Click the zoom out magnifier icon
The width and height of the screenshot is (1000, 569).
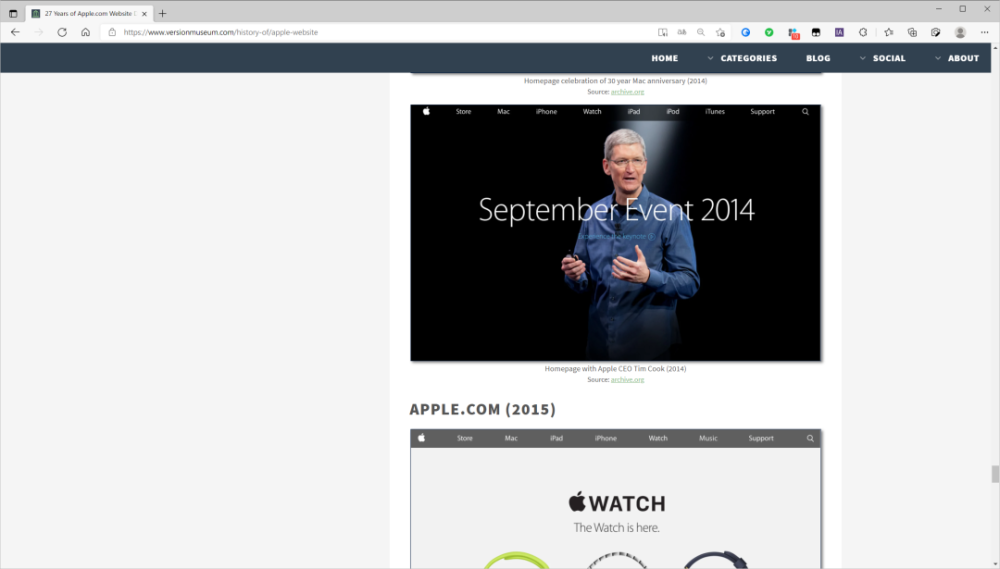(x=701, y=32)
